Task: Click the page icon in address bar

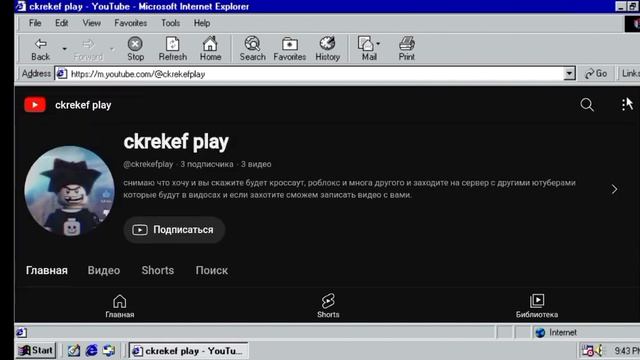Action: 62,74
